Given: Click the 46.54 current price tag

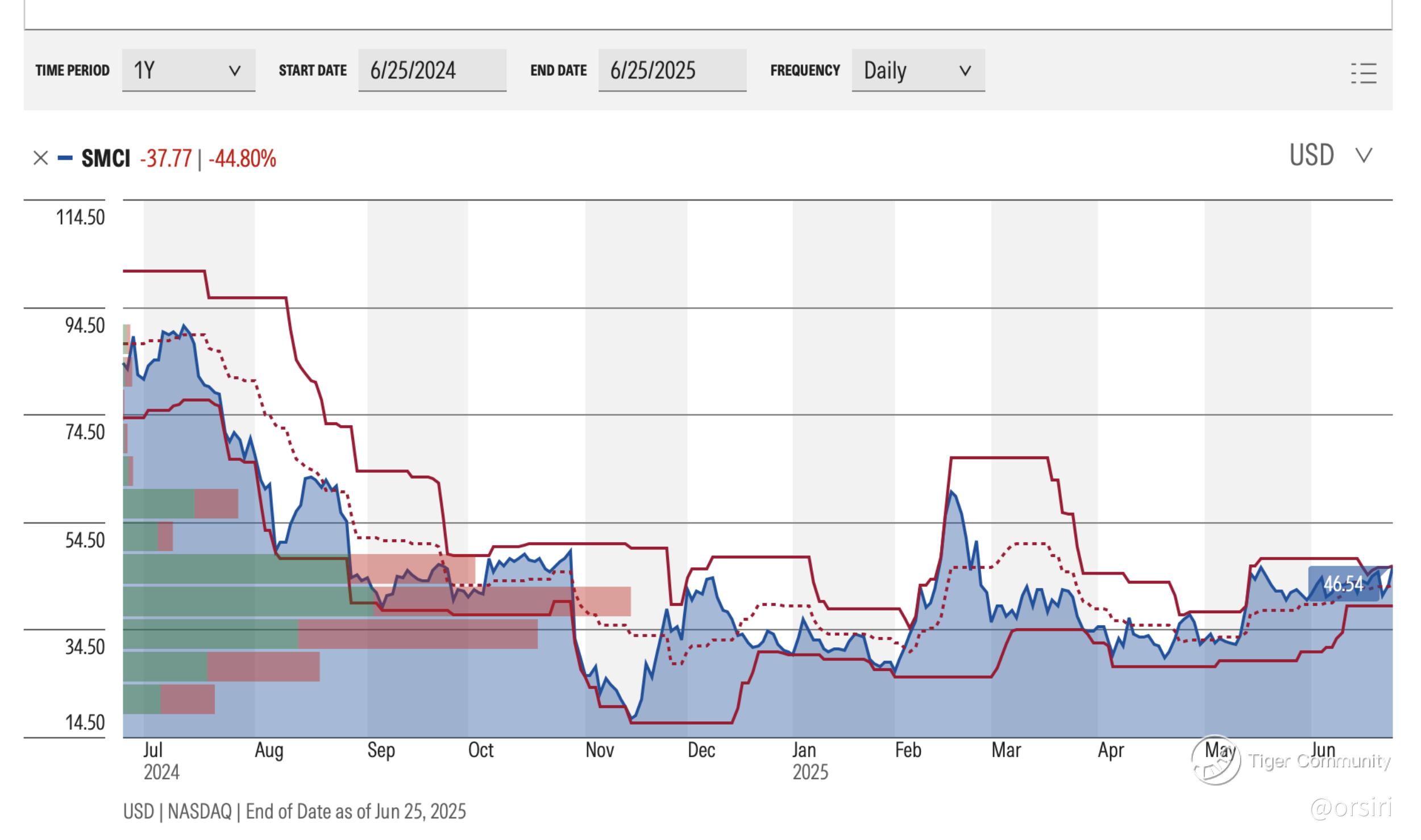Looking at the screenshot, I should tap(1343, 584).
